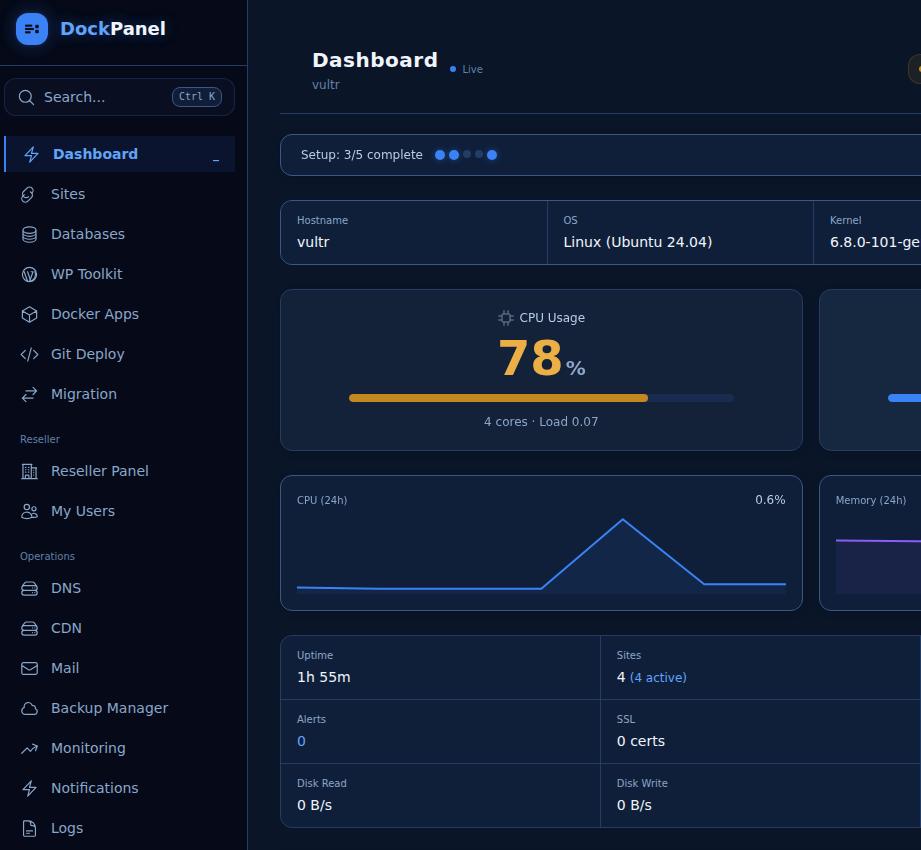
Task: Click the Uptime 1h 55m value
Action: (x=324, y=677)
